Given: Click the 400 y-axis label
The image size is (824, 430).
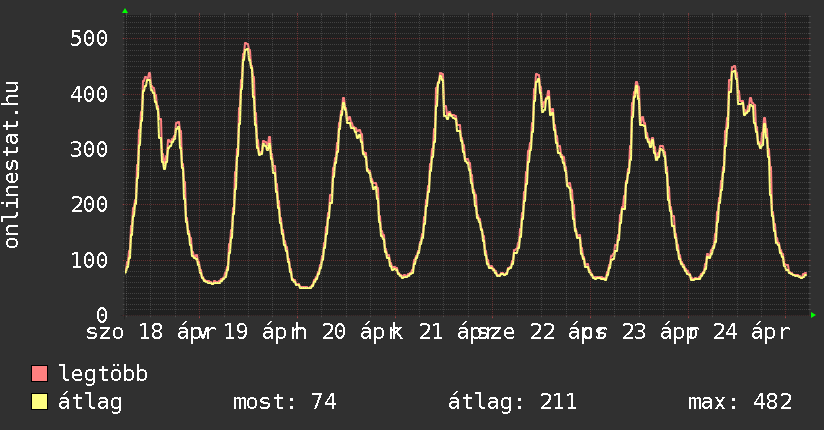Looking at the screenshot, I should click(89, 94).
